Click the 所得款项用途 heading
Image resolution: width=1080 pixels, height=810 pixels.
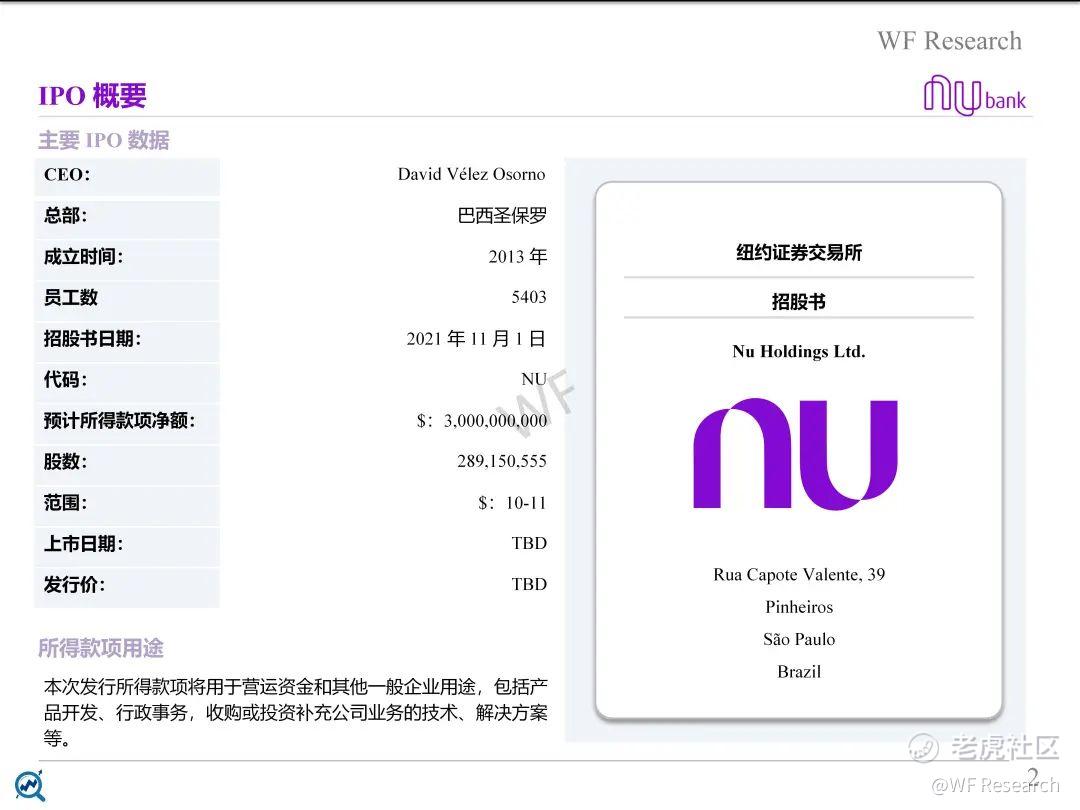[101, 648]
